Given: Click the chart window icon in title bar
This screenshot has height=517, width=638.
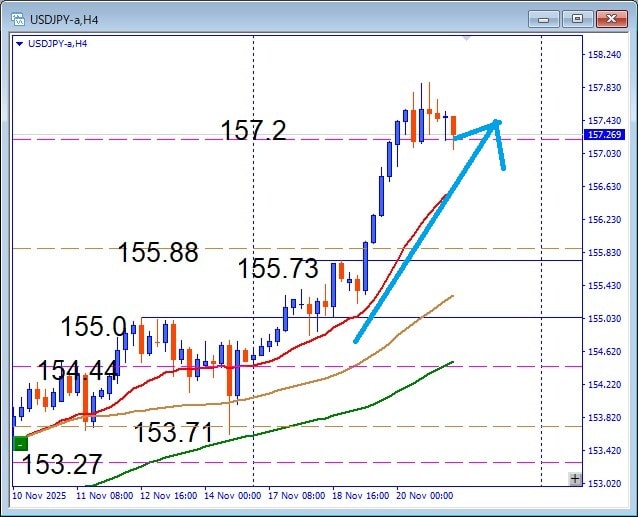Looking at the screenshot, I should (x=16, y=18).
